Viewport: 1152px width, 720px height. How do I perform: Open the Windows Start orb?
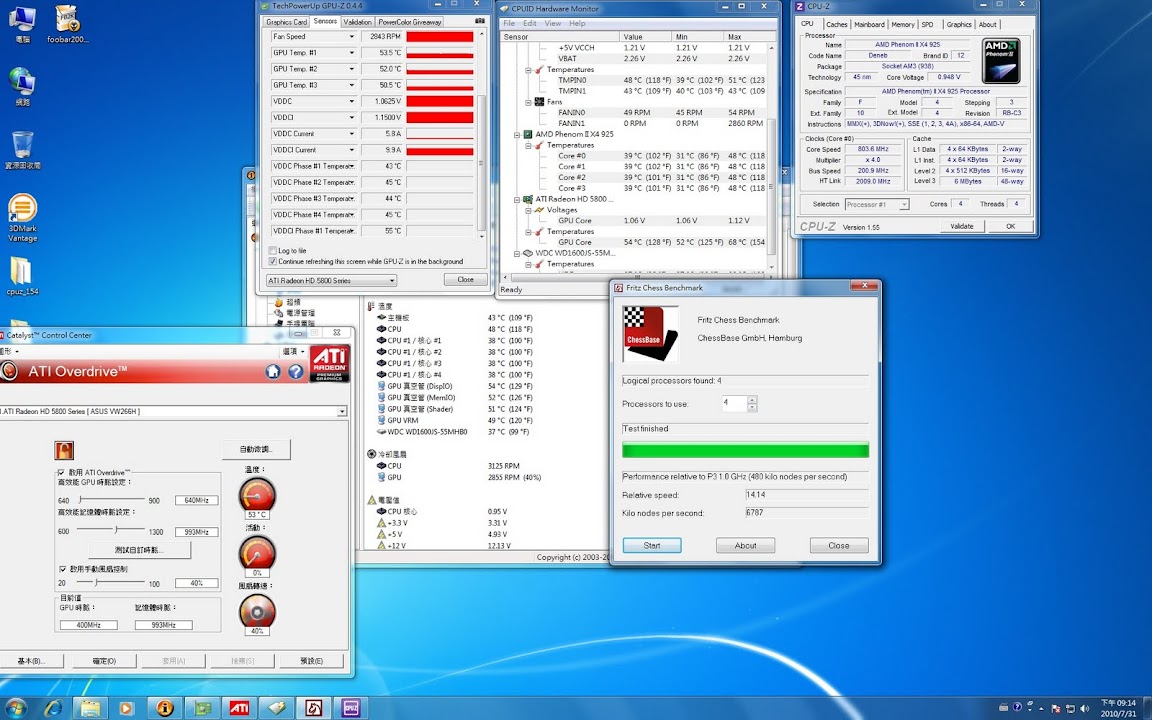pyautogui.click(x=15, y=708)
